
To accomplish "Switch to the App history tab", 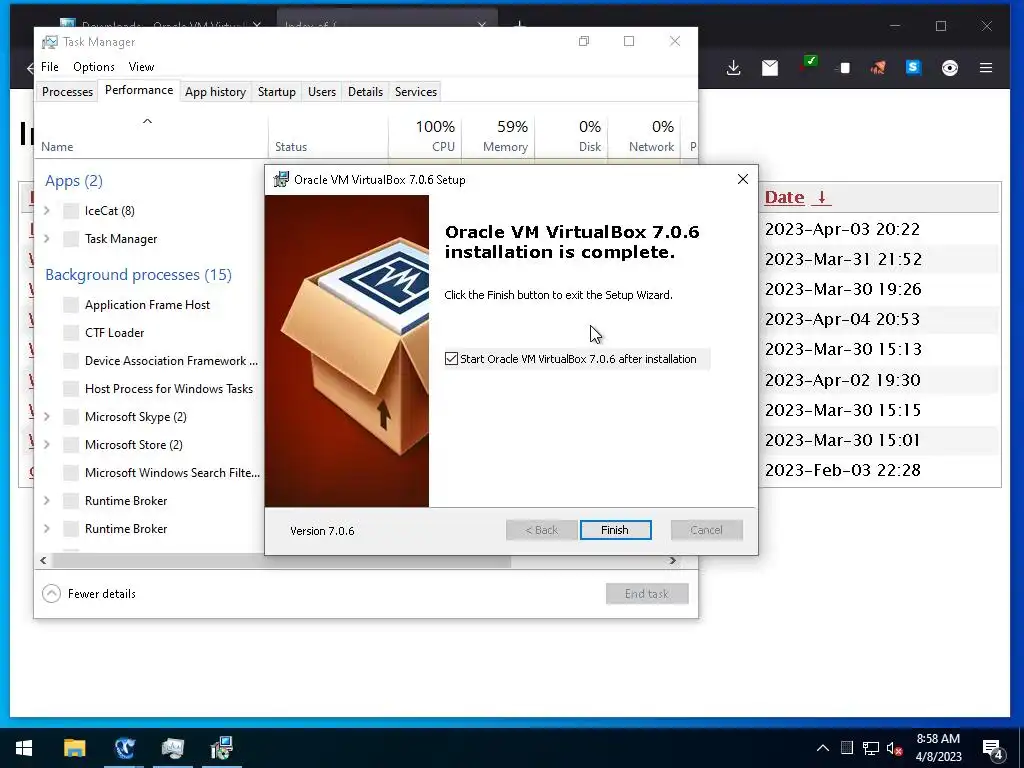I will point(216,91).
